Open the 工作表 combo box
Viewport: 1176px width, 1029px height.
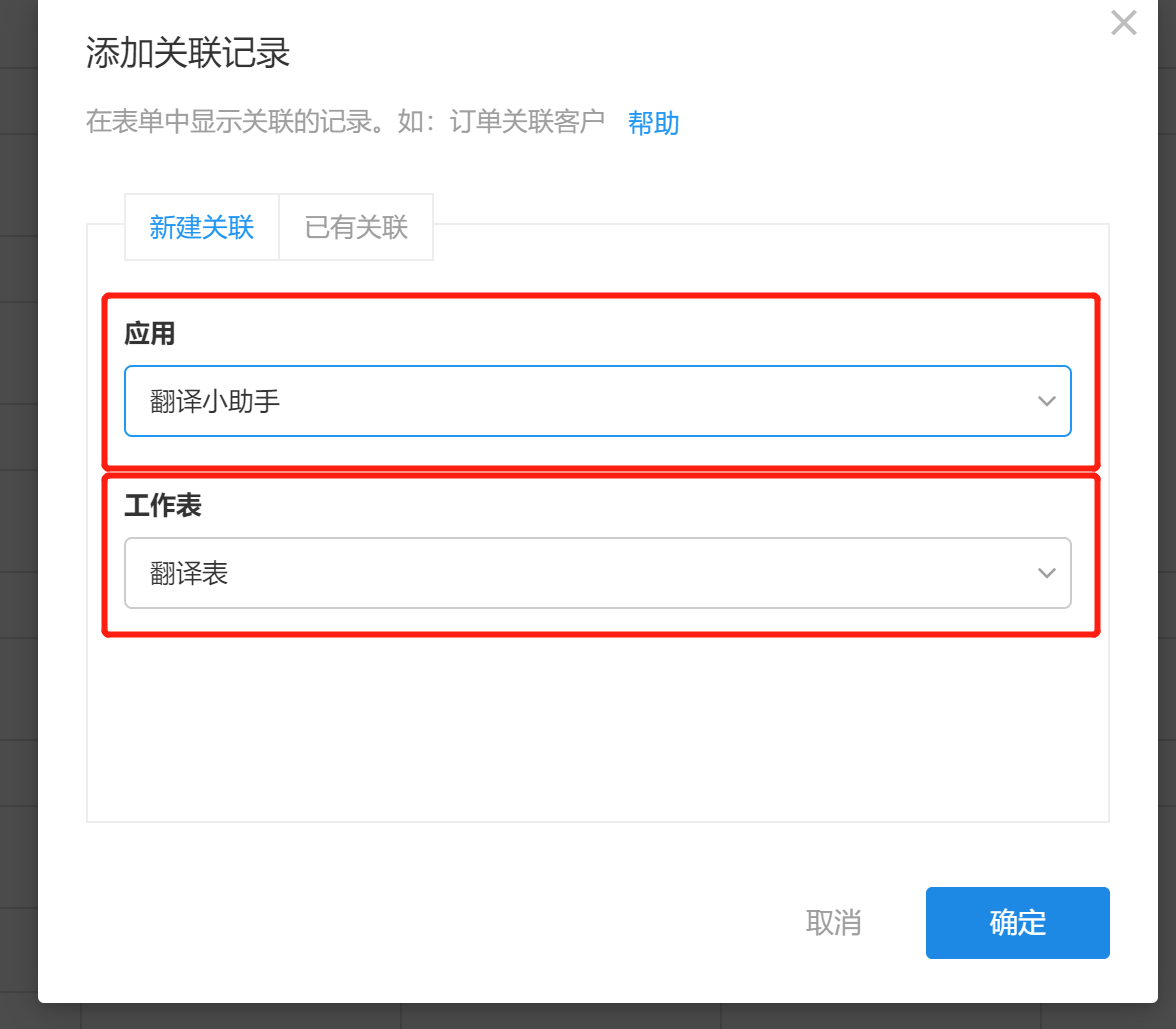(x=597, y=573)
